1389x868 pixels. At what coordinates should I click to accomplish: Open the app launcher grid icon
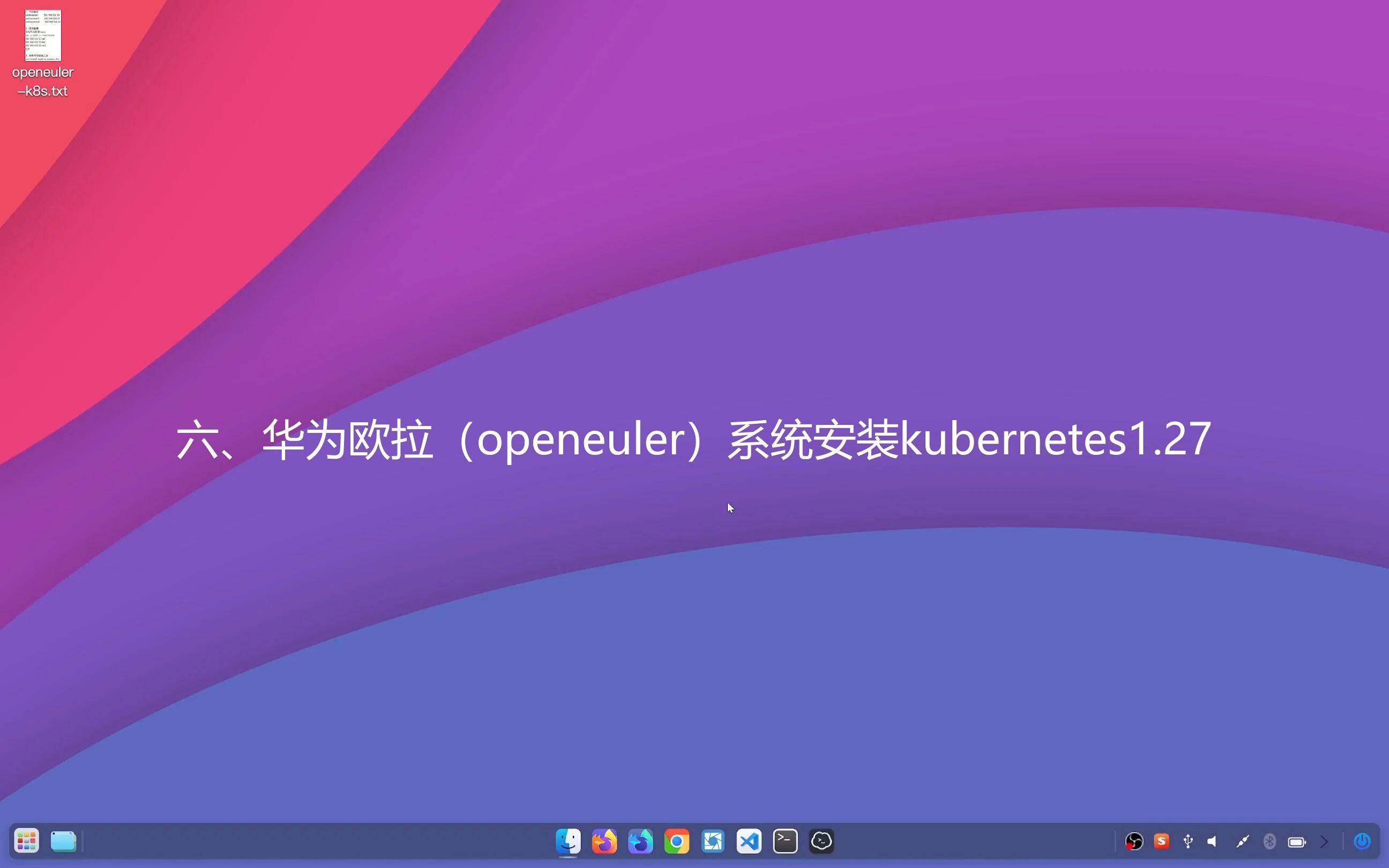(26, 841)
